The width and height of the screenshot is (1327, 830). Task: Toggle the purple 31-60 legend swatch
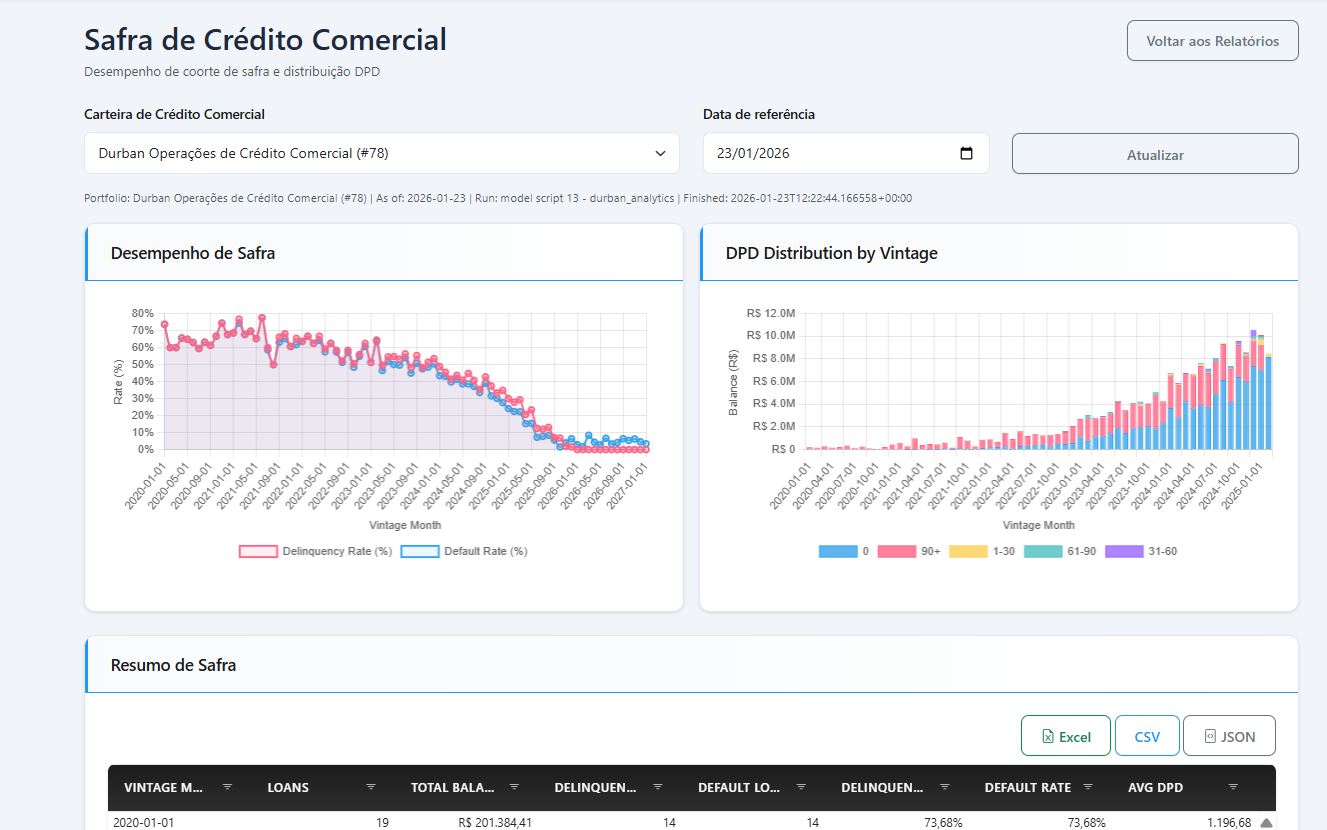(x=1124, y=551)
